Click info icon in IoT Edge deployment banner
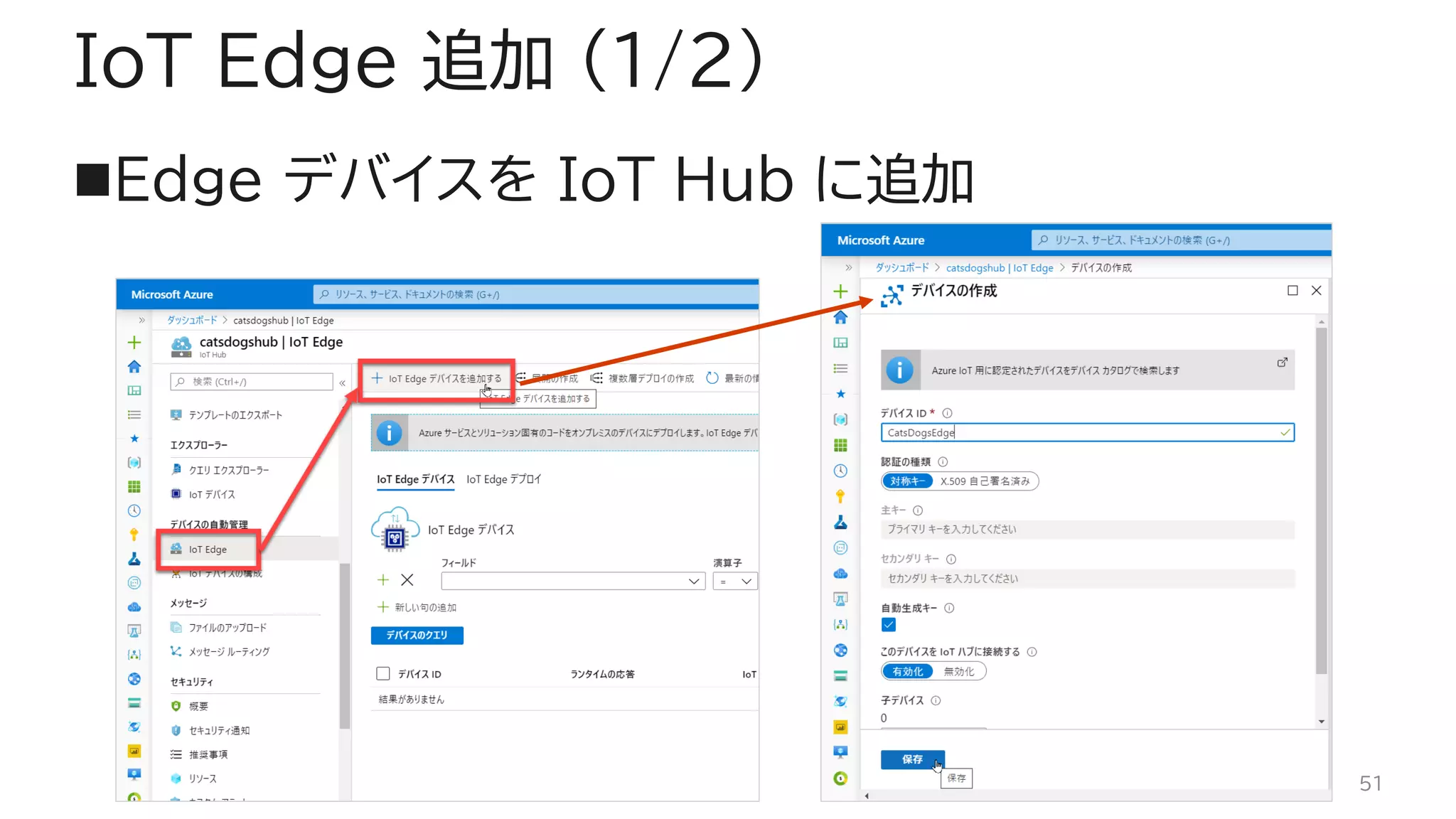This screenshot has width=1456, height=819. 390,433
